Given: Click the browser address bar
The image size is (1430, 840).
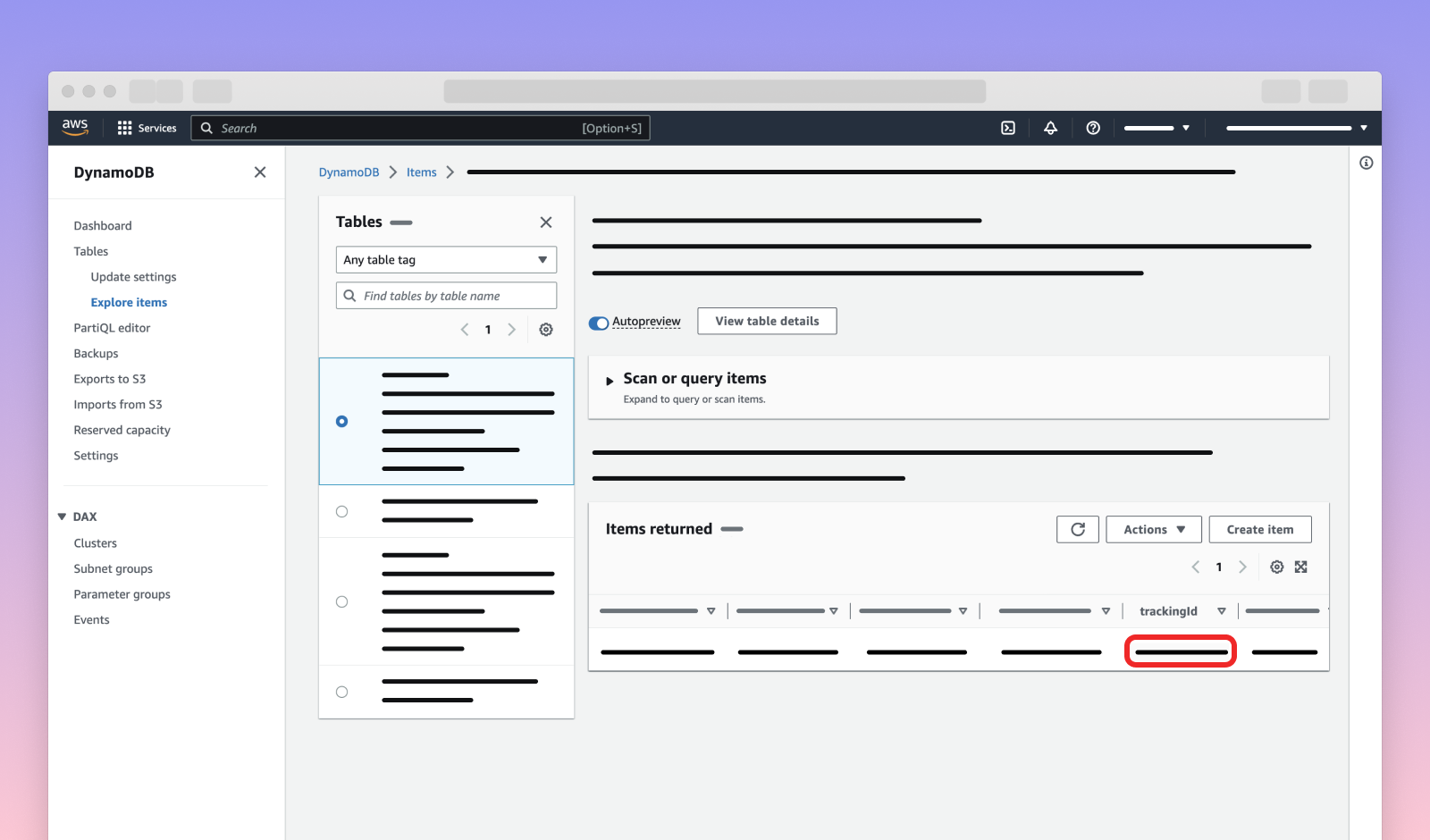Looking at the screenshot, I should point(715,91).
